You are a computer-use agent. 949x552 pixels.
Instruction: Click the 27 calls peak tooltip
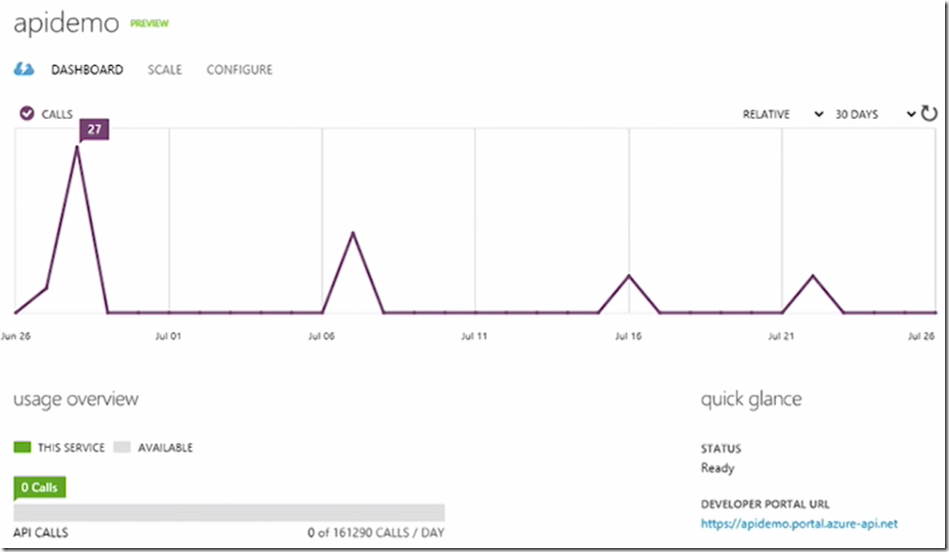pyautogui.click(x=94, y=129)
